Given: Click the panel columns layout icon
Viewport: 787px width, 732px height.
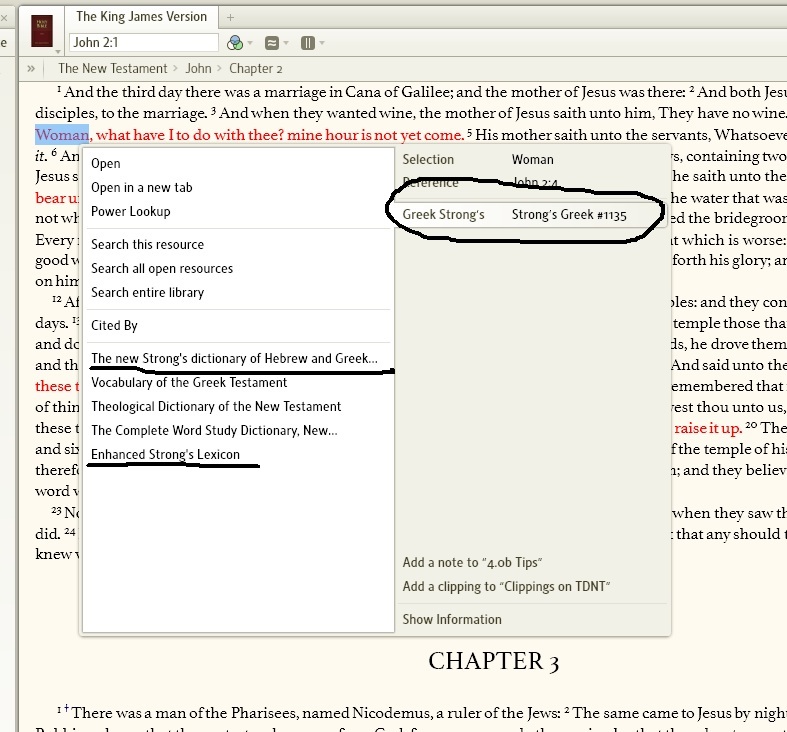Looking at the screenshot, I should tap(308, 43).
